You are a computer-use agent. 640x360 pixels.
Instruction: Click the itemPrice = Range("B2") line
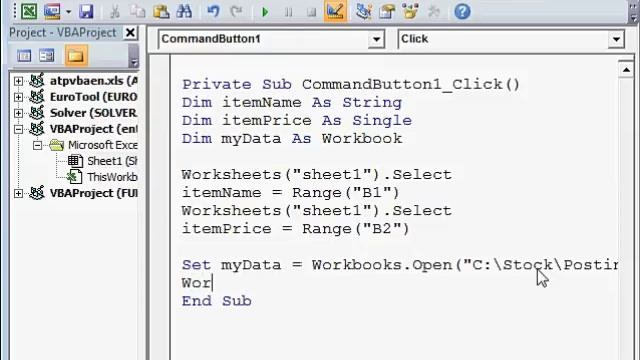296,229
